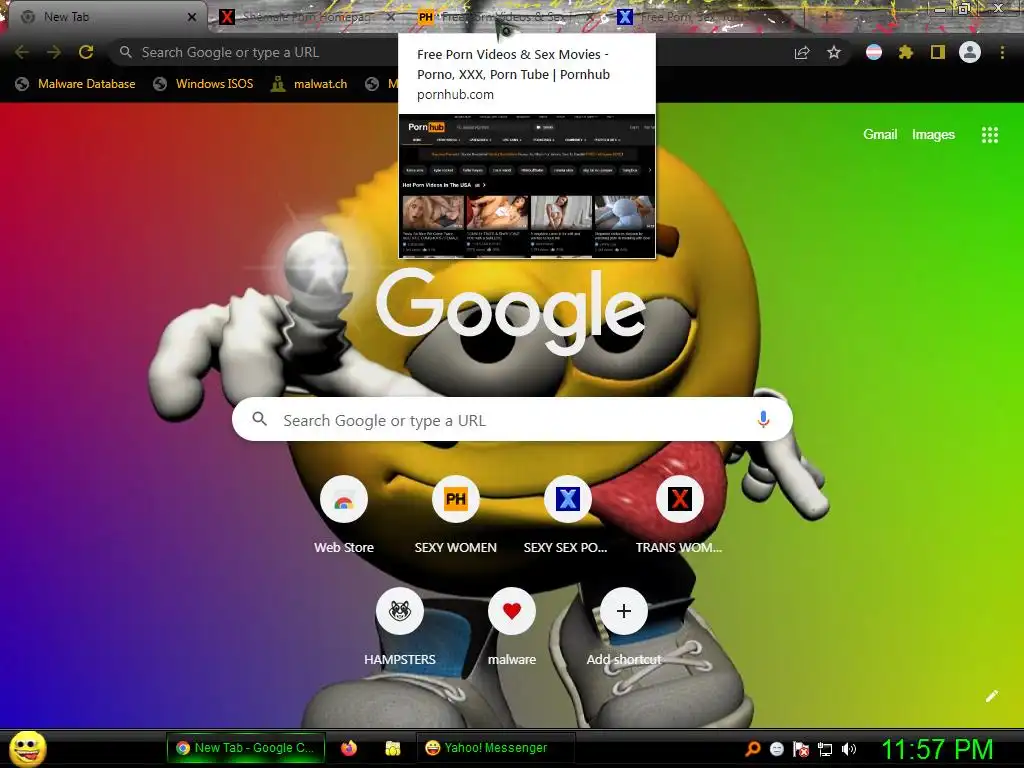Go back using the back arrow
This screenshot has width=1024, height=768.
22,52
